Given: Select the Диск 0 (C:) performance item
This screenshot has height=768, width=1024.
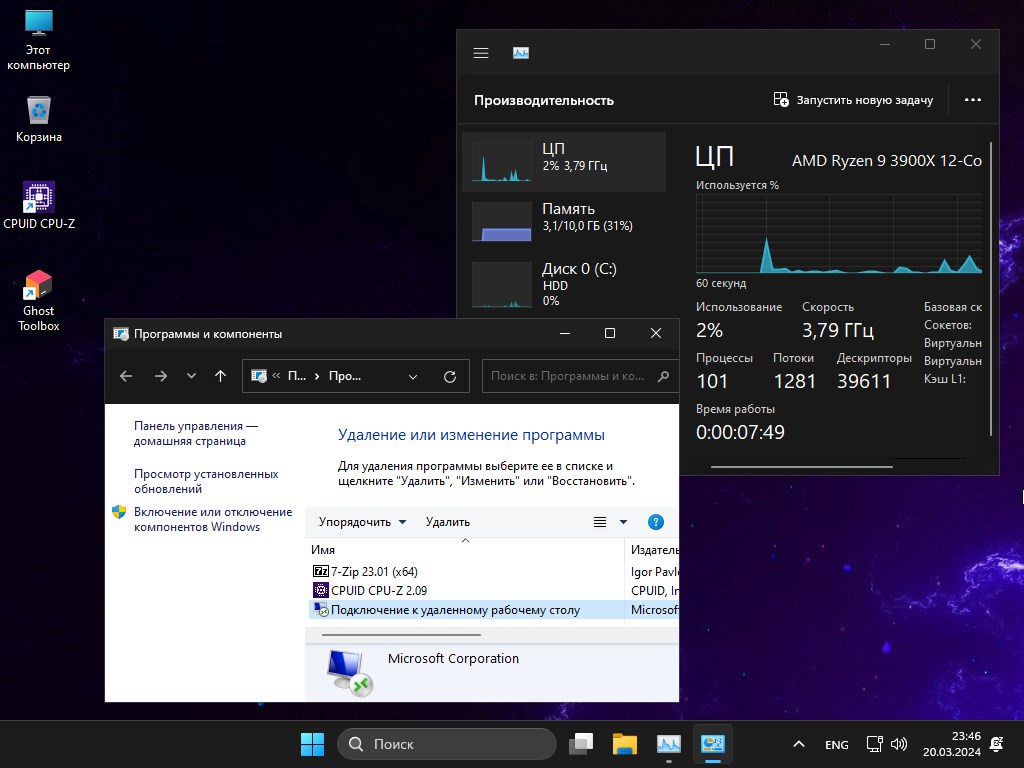Looking at the screenshot, I should click(563, 283).
